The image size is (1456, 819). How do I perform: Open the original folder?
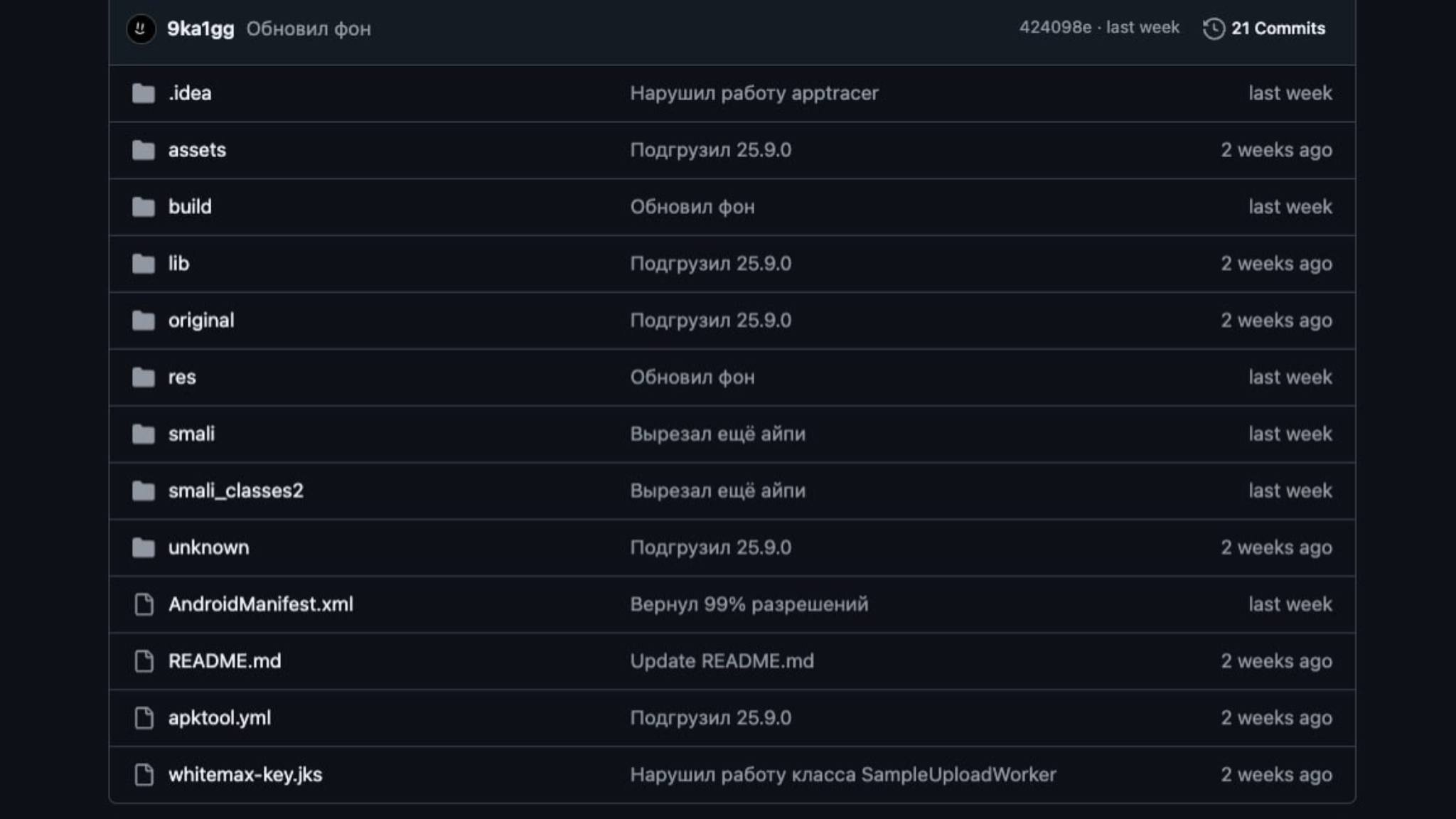pyautogui.click(x=201, y=321)
